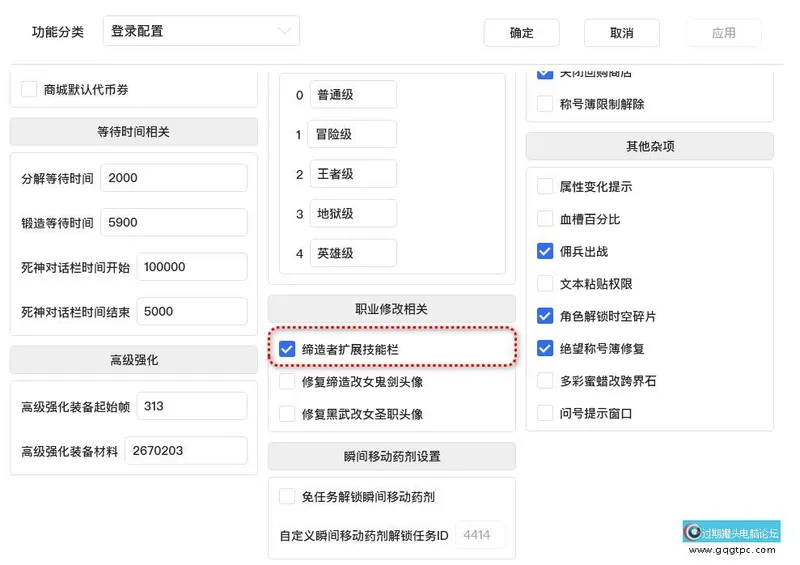Enable 文本粘贴权限 checkbox
800x565 pixels.
(545, 284)
